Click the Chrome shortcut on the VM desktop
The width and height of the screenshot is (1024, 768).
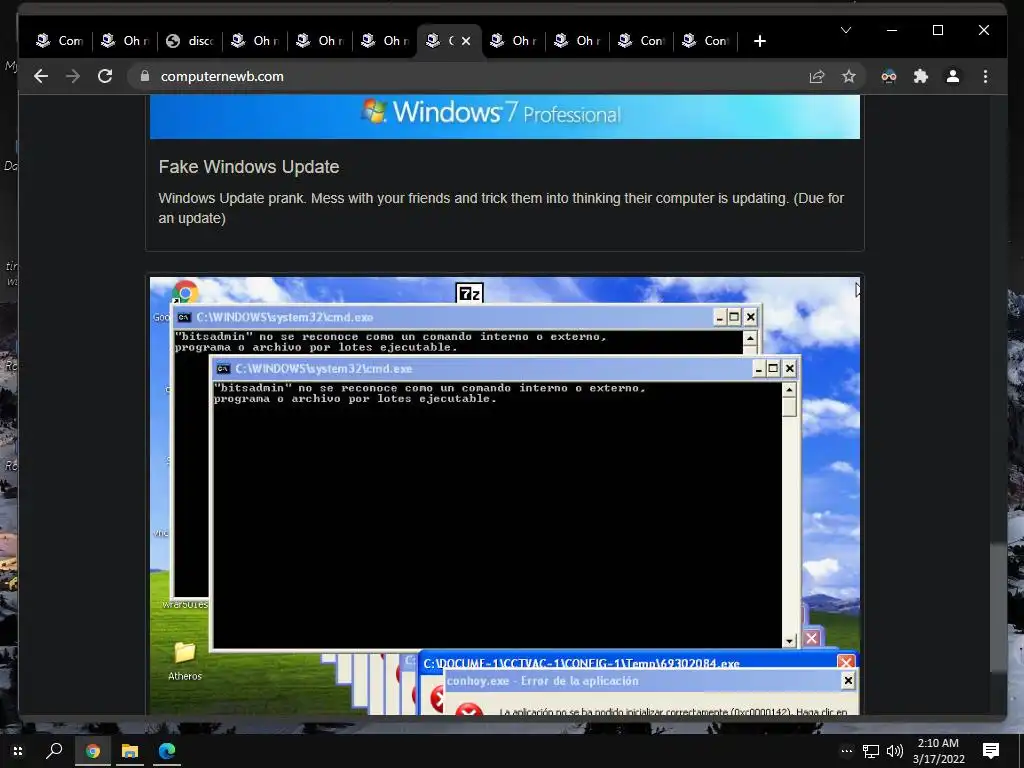click(185, 291)
